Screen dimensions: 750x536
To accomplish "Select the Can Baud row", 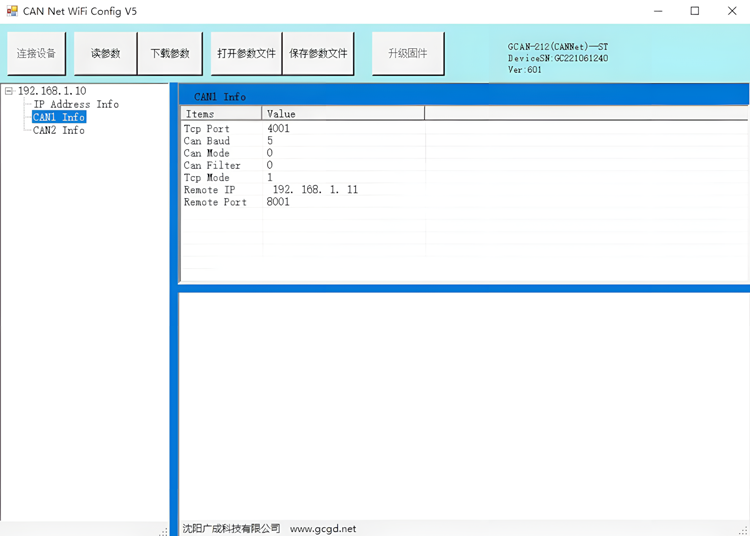I will tap(207, 141).
